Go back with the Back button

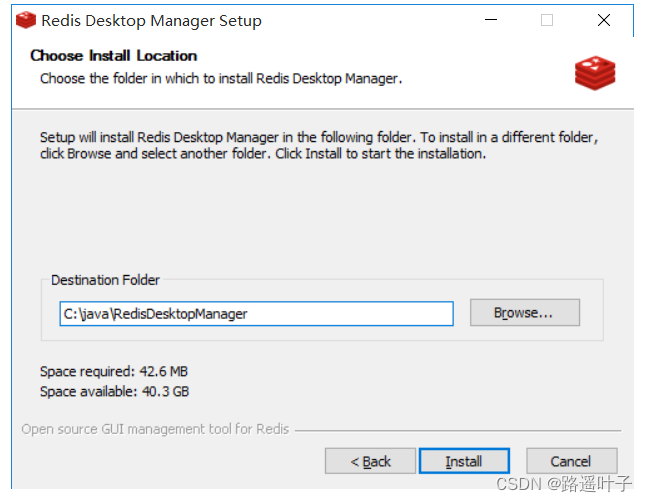[370, 461]
